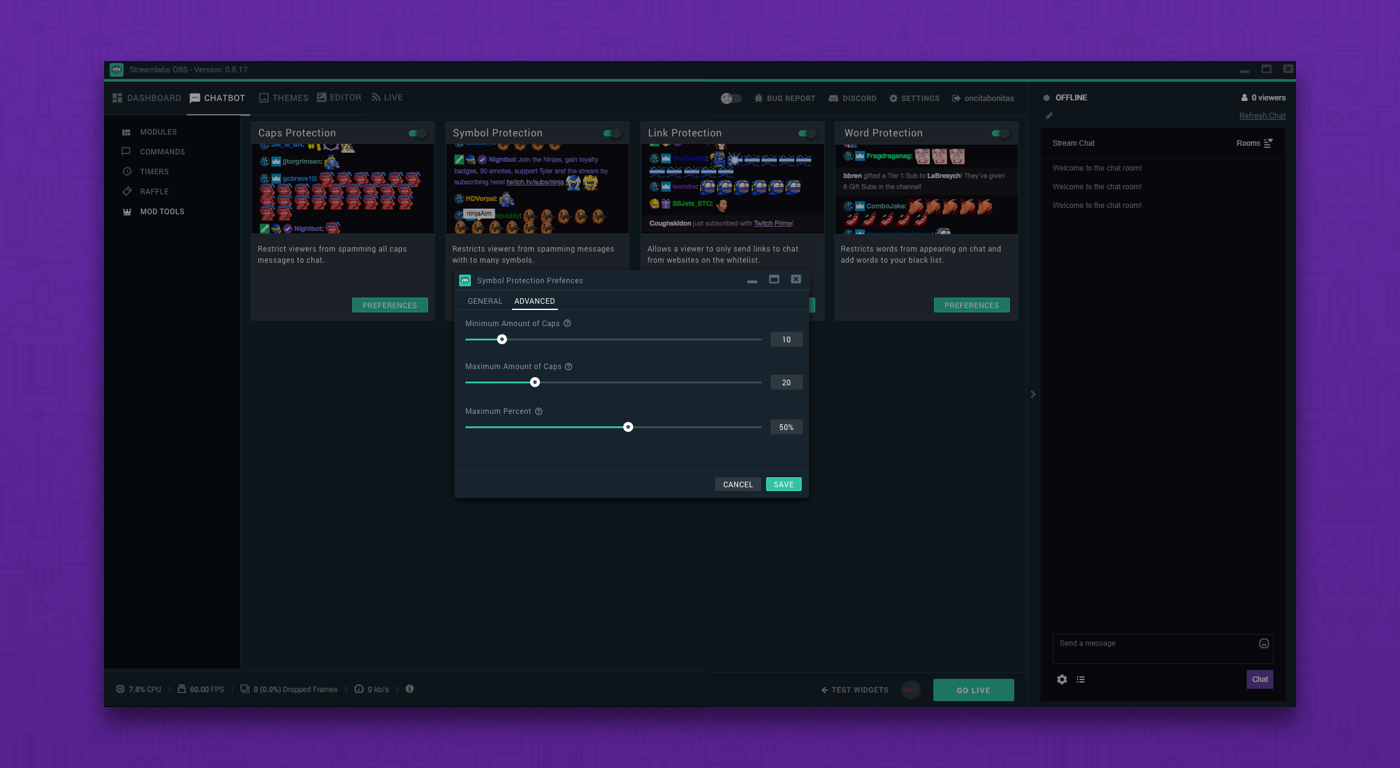Click Maximum Amount of Caps help icon
The width and height of the screenshot is (1400, 768).
point(569,367)
